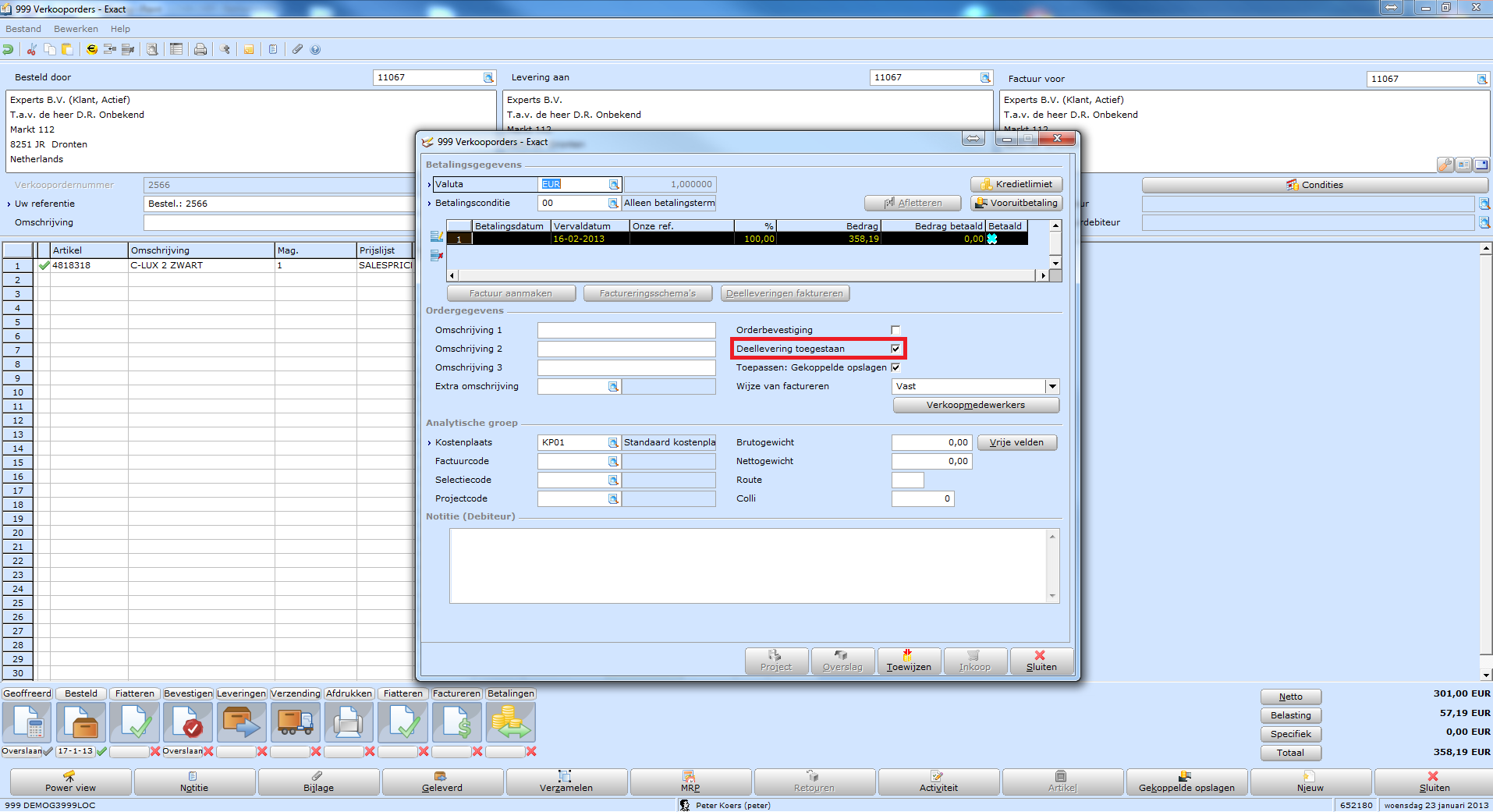Click the Betalingen coins icon

(x=510, y=722)
